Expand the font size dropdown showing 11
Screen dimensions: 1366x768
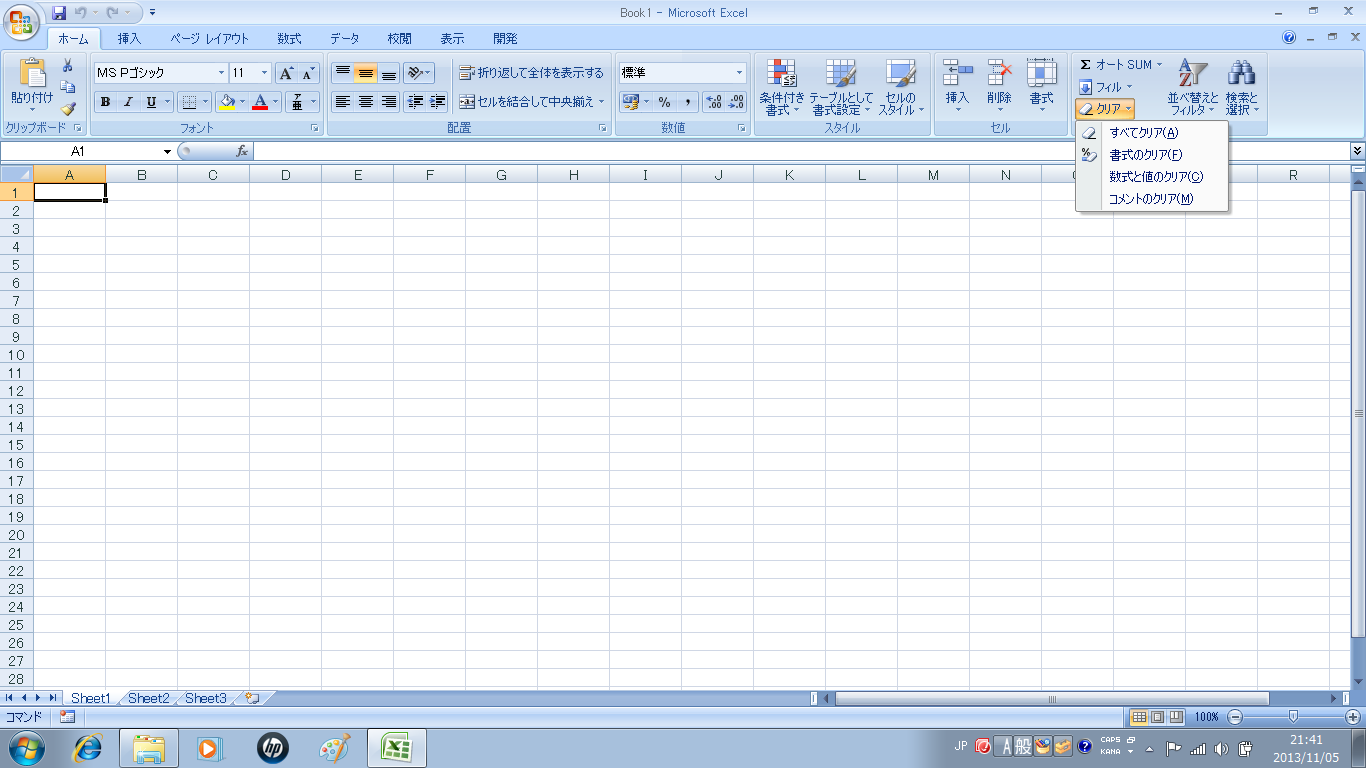(x=264, y=73)
